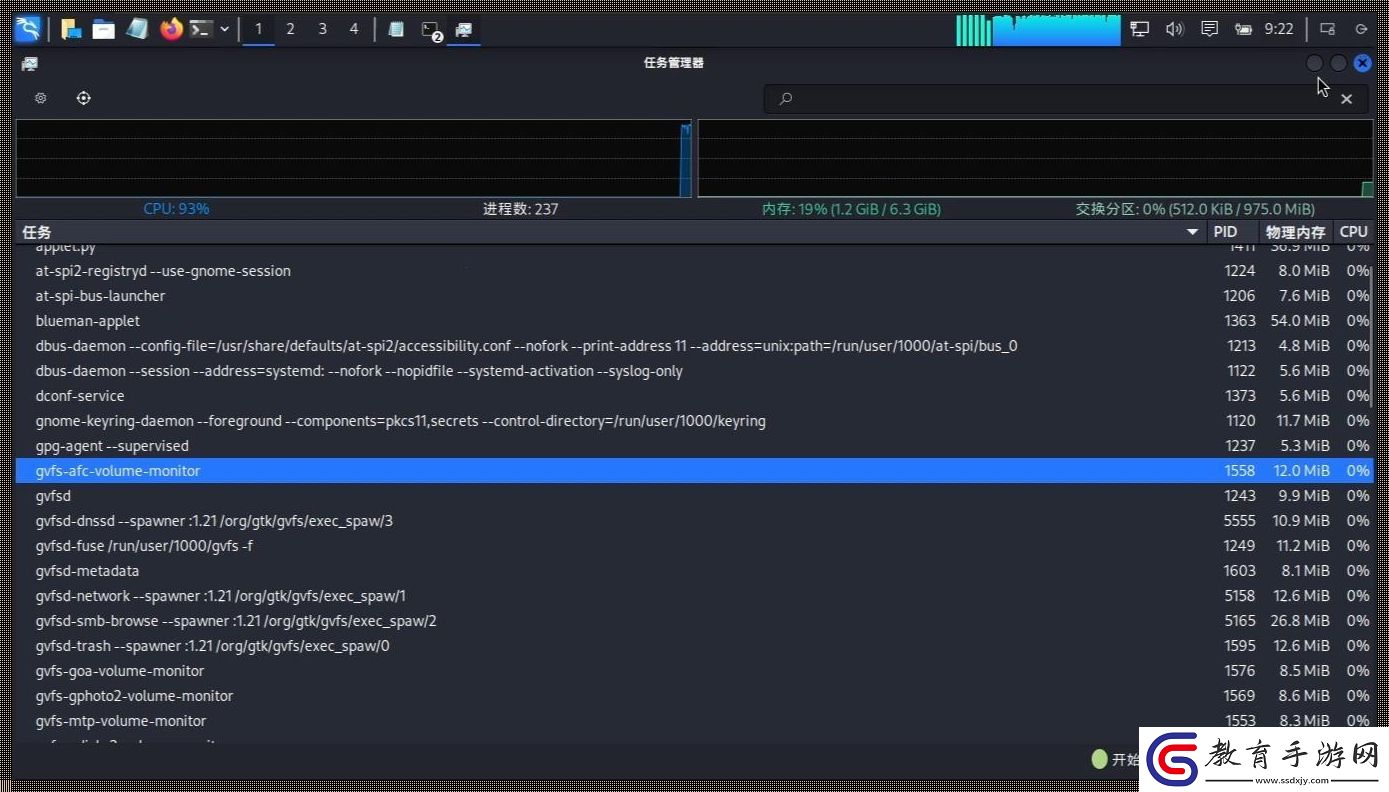Switch to workspace 4

point(353,29)
